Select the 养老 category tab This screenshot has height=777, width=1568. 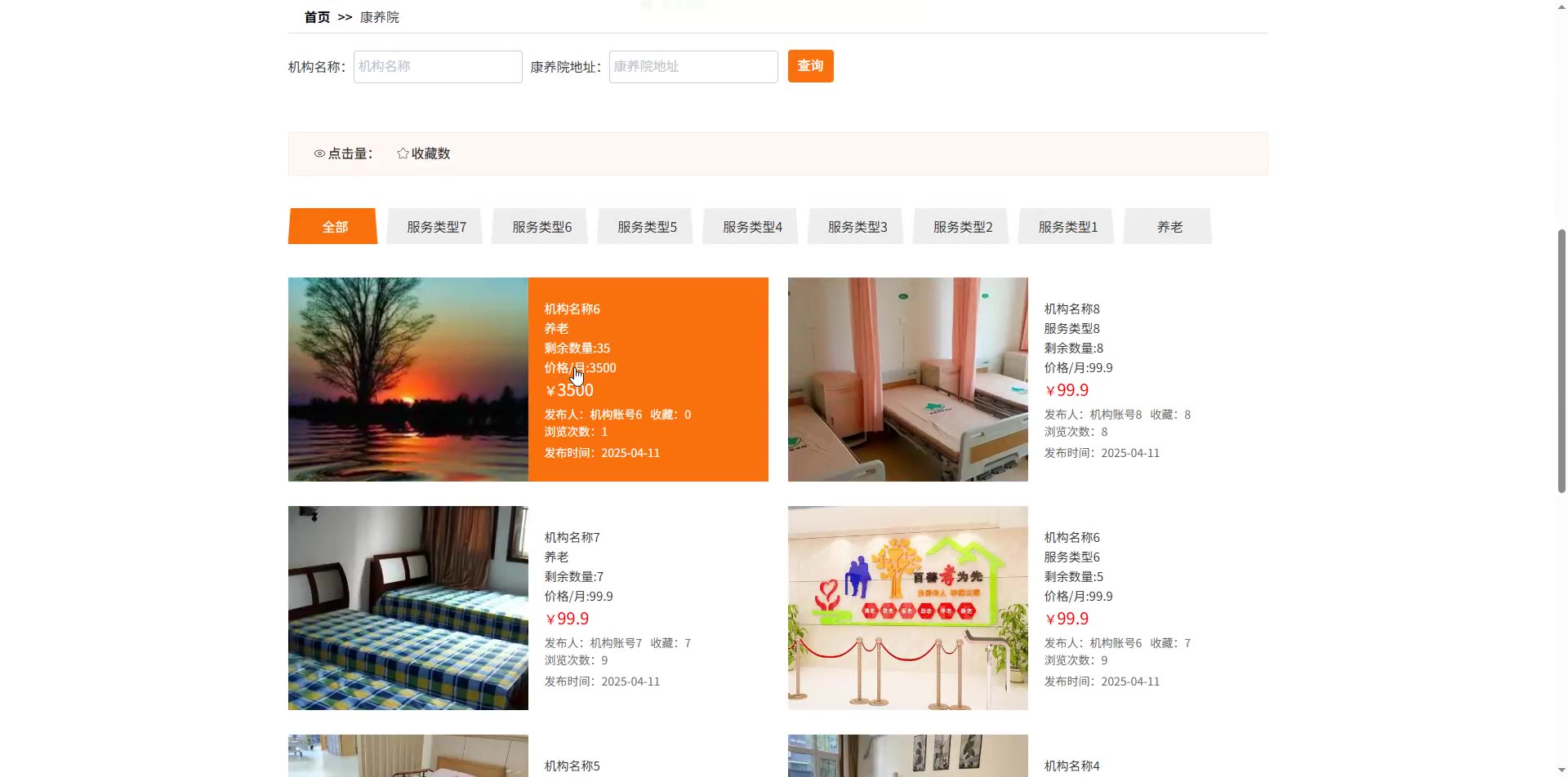tap(1169, 226)
